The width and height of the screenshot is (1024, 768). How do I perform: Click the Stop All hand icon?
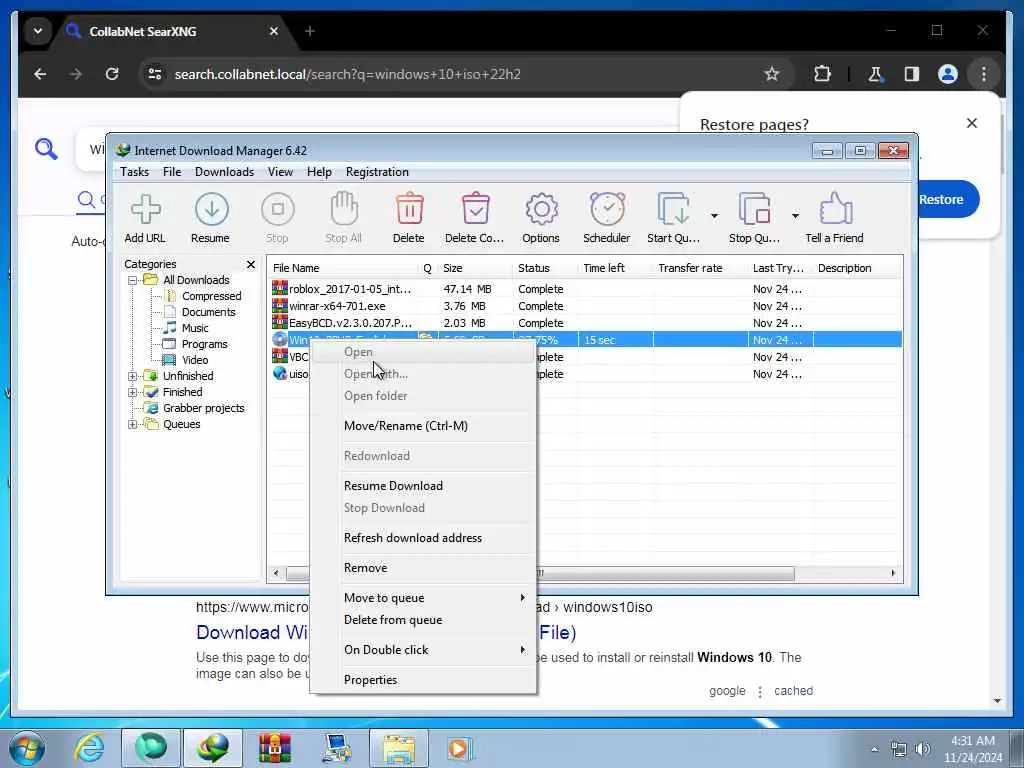344,209
